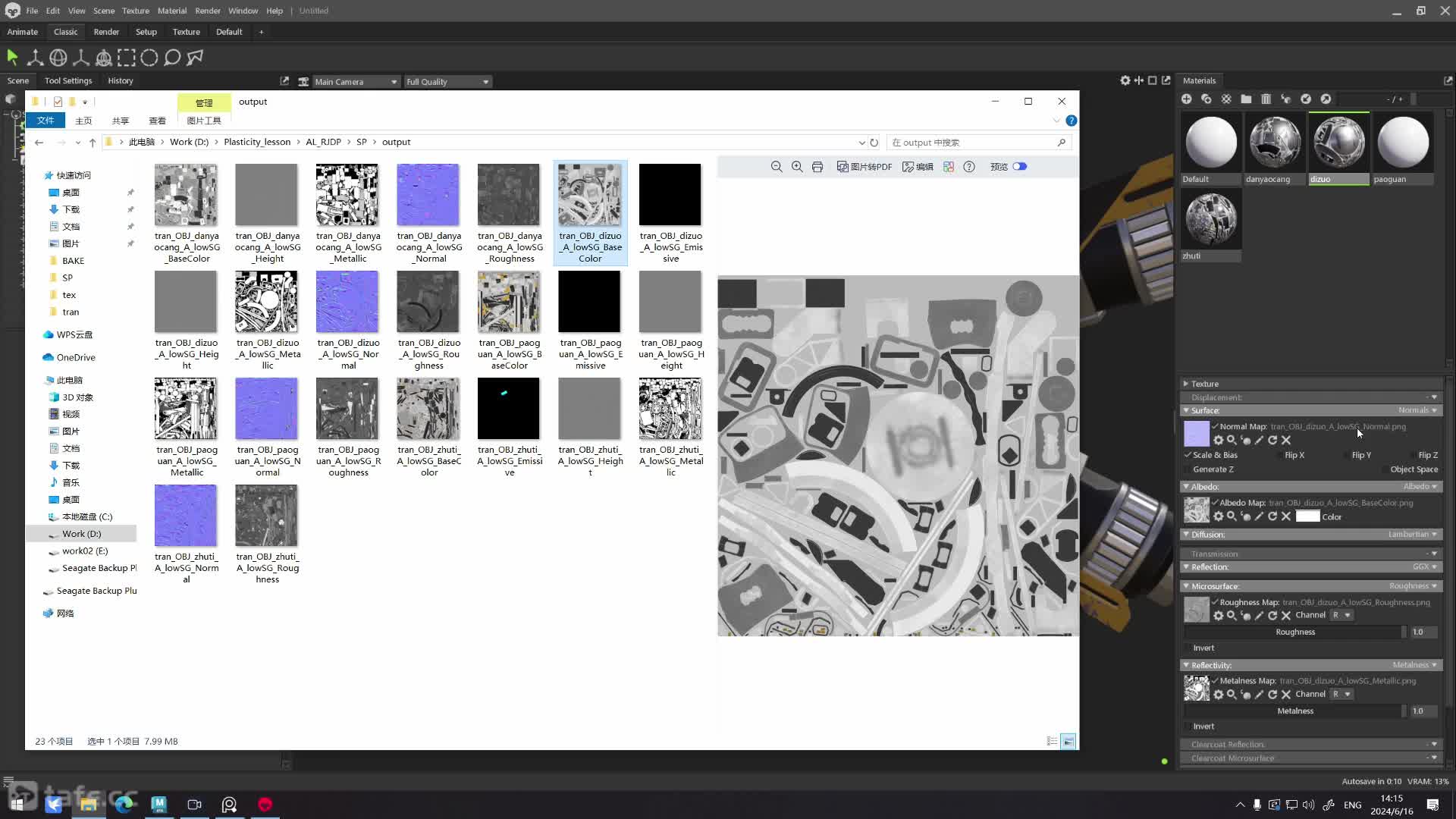Adjust the Roughness slider
Screen dimensions: 1456x819
click(x=1295, y=632)
